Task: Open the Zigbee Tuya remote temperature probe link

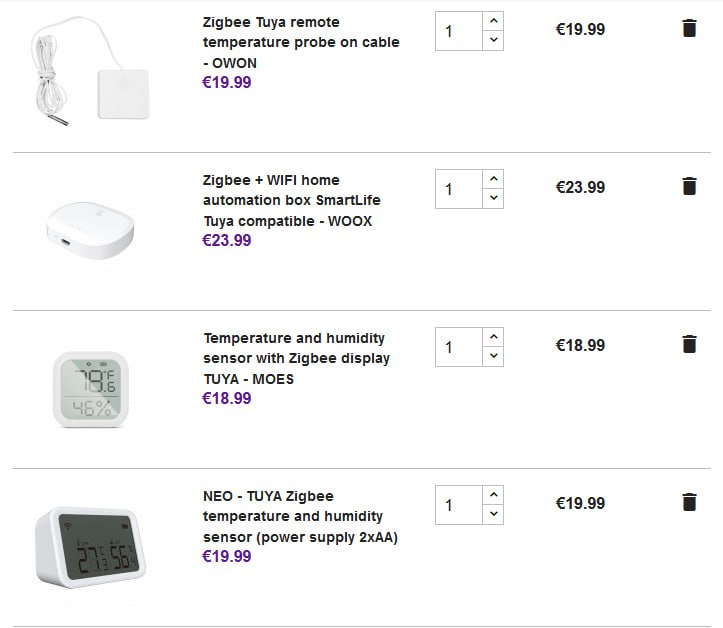Action: (x=300, y=42)
